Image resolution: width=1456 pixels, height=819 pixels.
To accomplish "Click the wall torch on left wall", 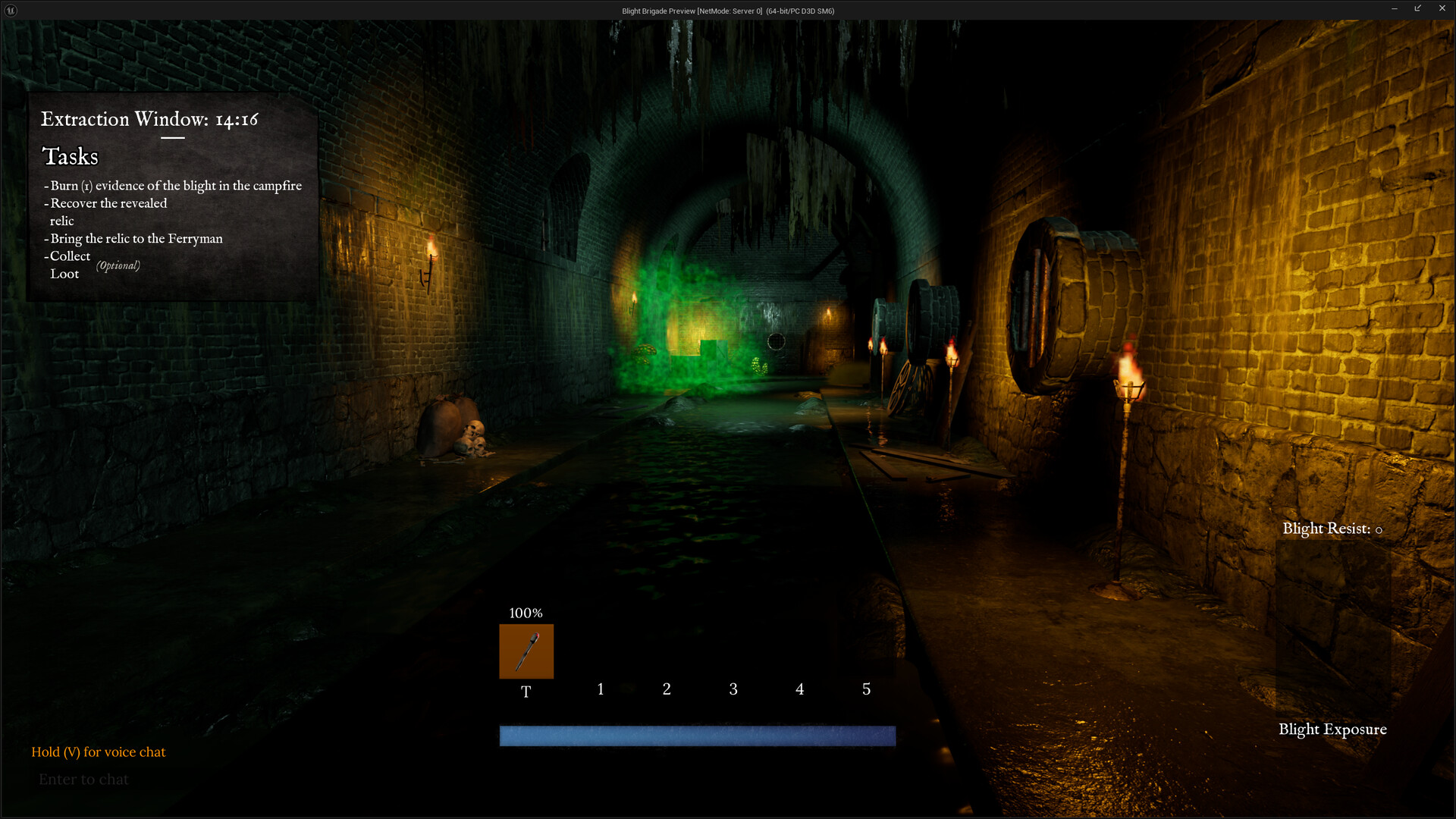I will click(430, 262).
